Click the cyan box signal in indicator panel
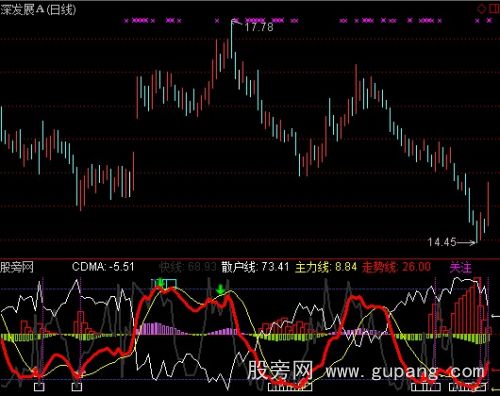 164,284
